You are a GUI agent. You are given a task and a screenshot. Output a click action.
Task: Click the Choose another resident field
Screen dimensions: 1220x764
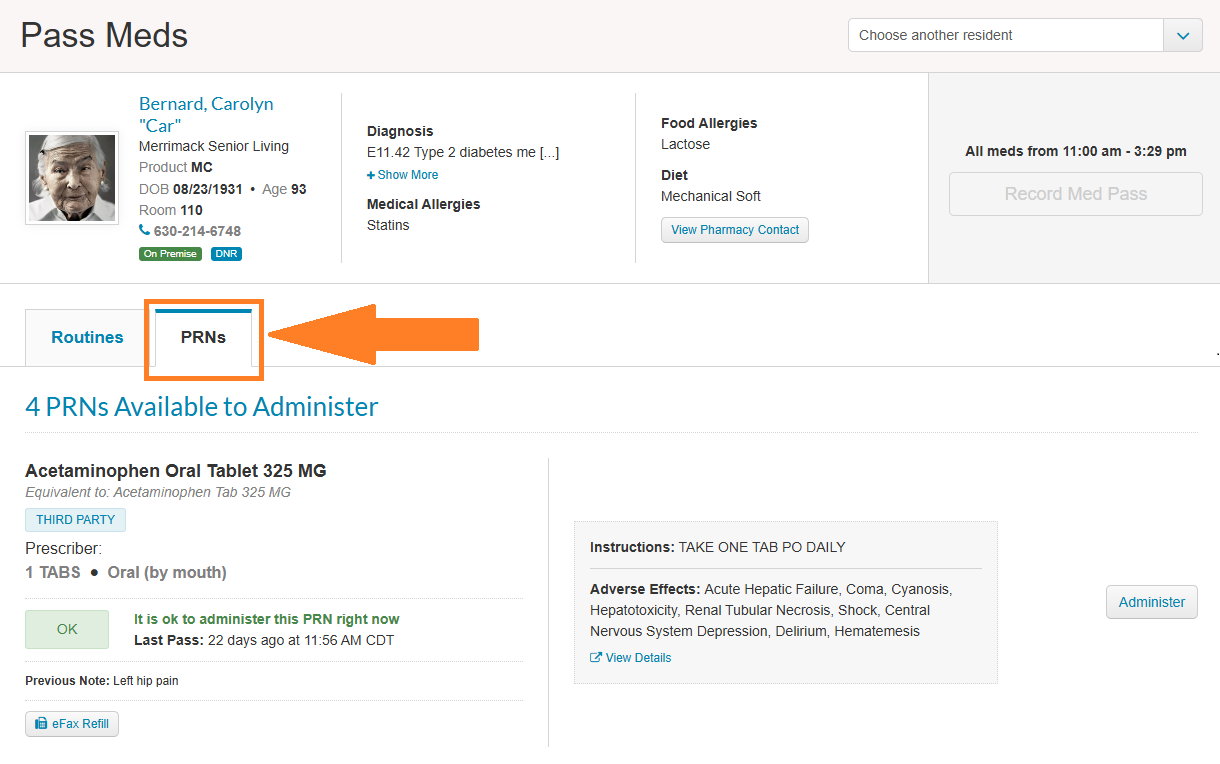click(x=1005, y=35)
